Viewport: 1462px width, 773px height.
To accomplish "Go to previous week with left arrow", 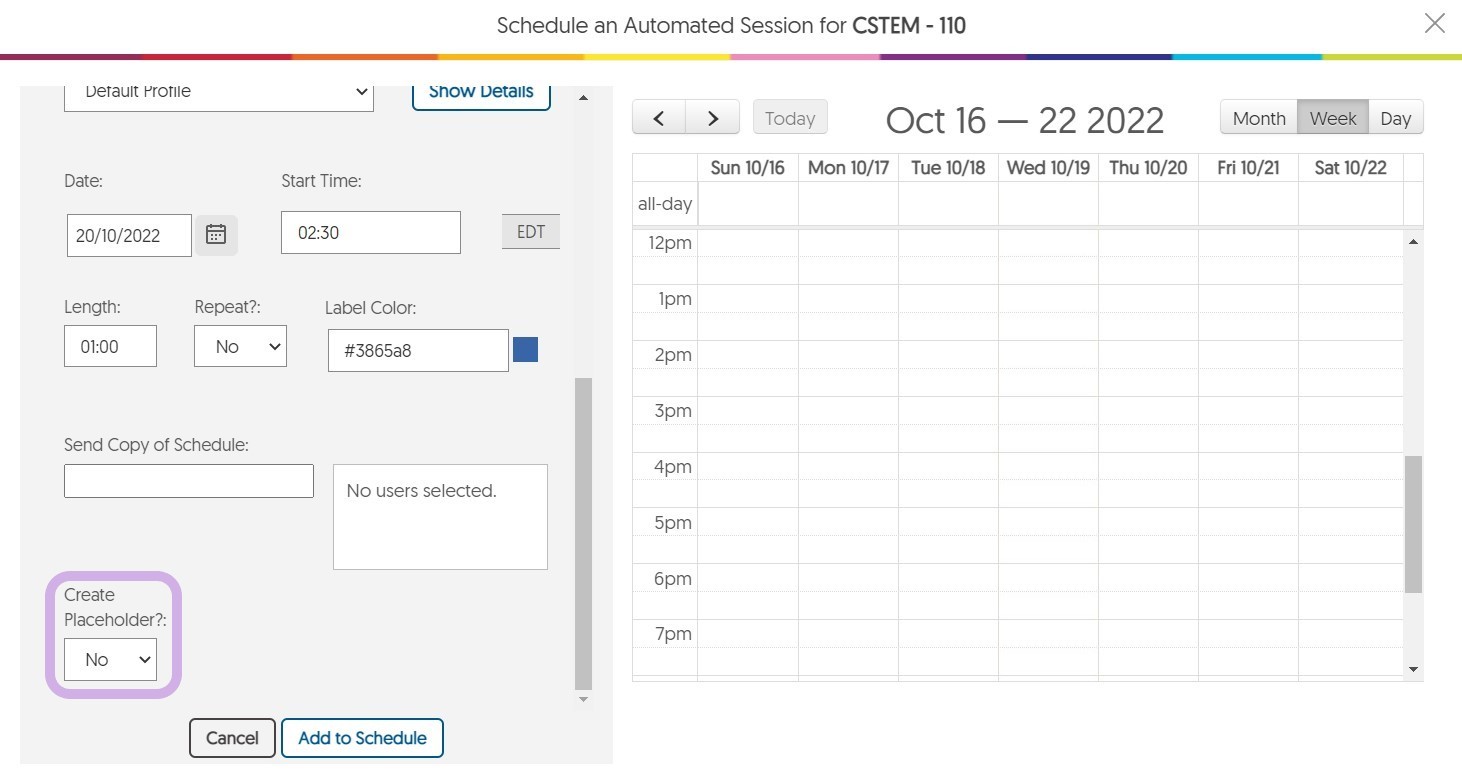I will click(x=659, y=118).
